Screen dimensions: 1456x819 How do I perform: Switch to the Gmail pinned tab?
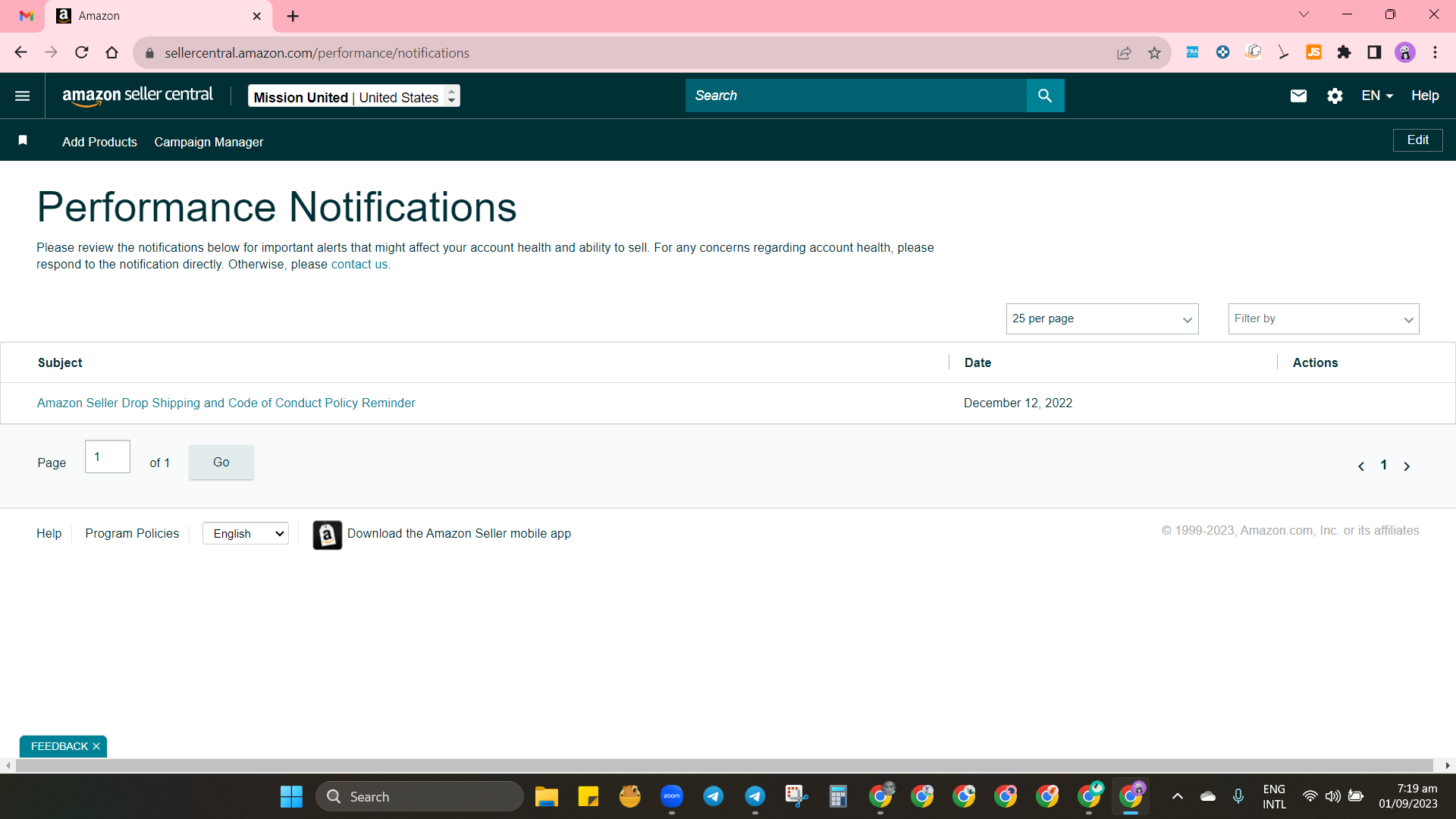coord(27,16)
